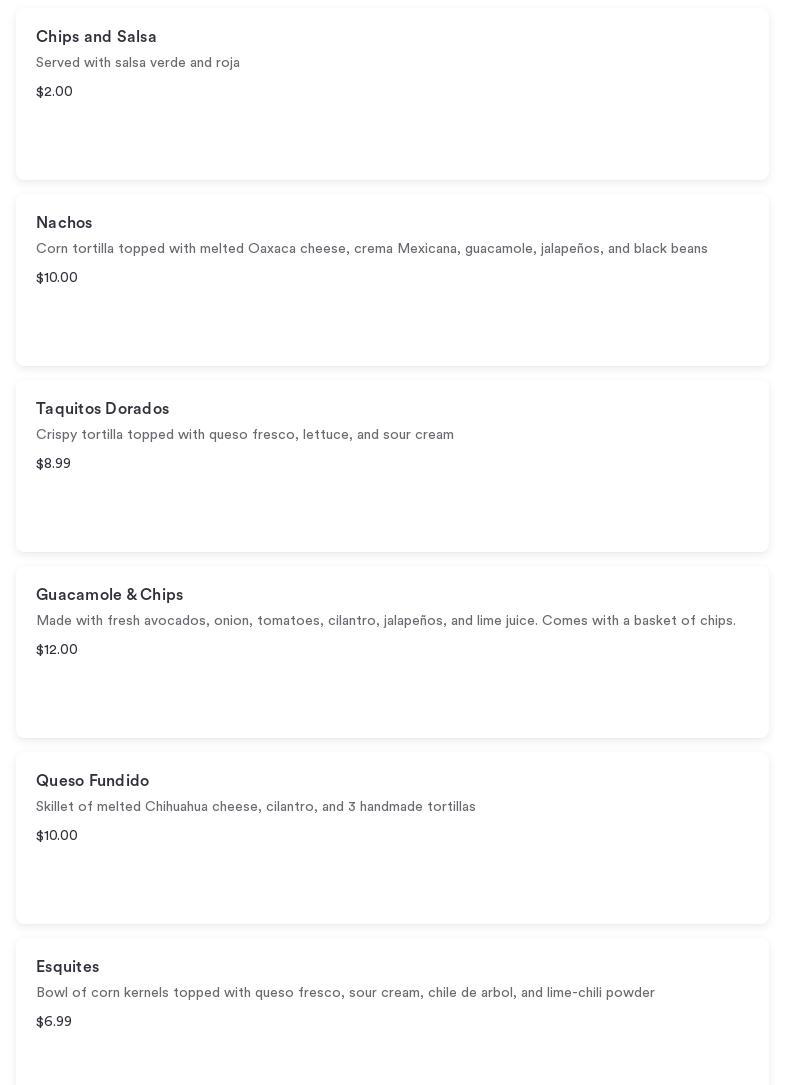Screen dimensions: 785x1085
Task: Click the 'Served with salsa verde and roja' description
Action: point(138,63)
